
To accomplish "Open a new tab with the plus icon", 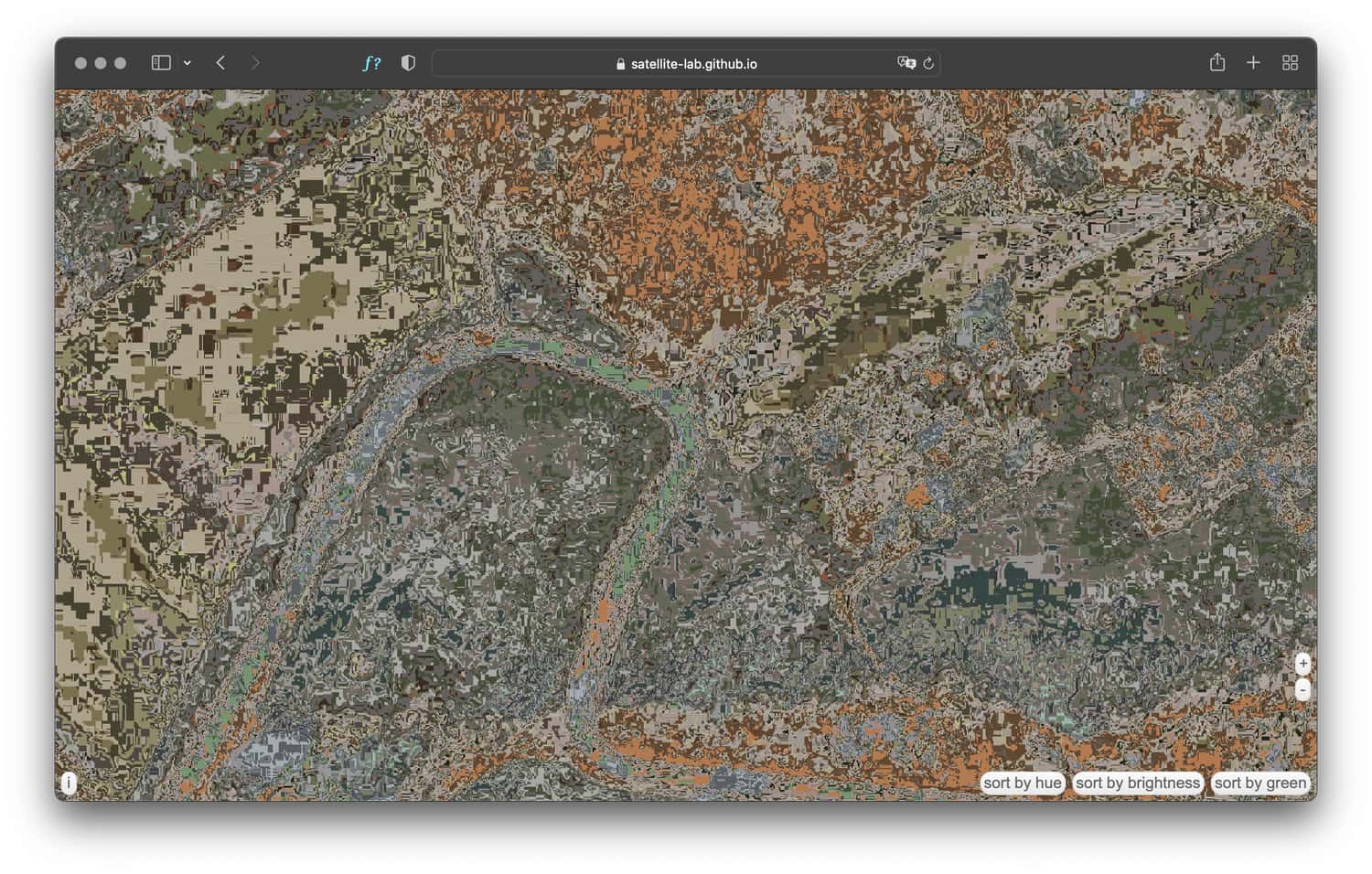I will 1253,62.
